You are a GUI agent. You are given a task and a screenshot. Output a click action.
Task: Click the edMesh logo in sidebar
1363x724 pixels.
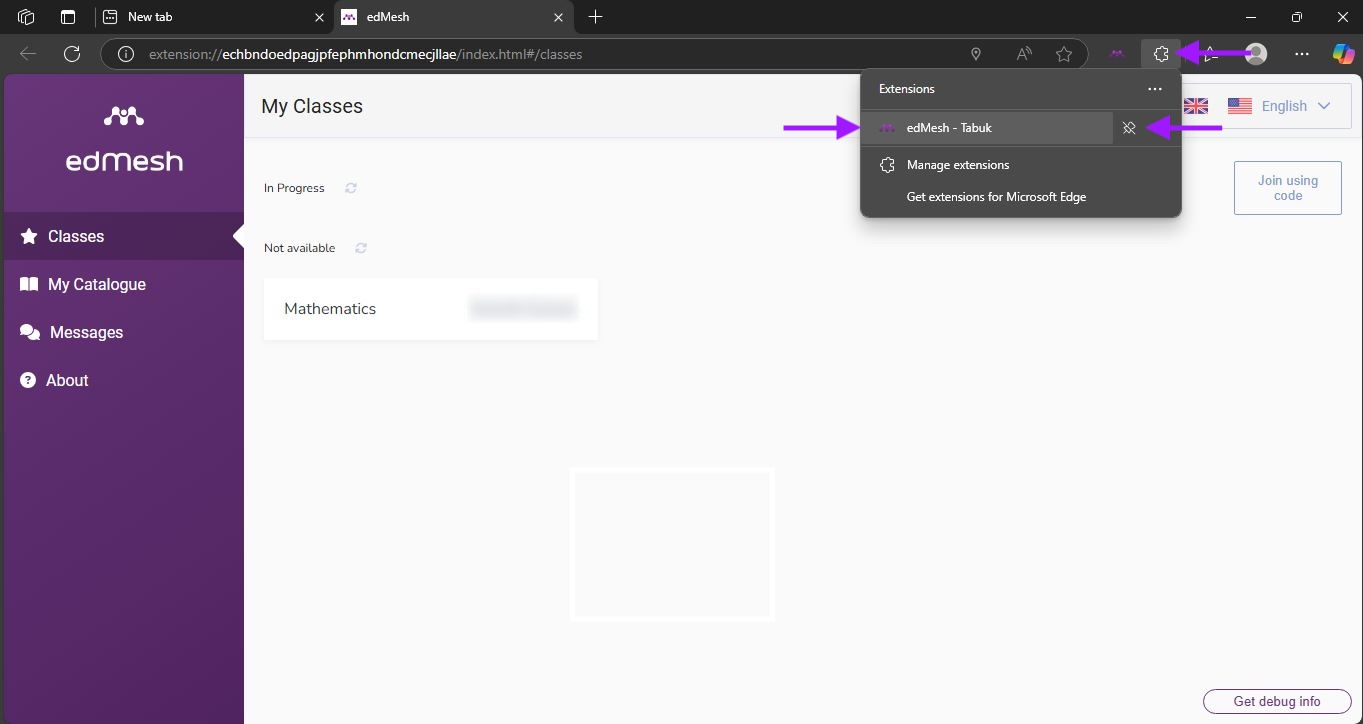(124, 139)
